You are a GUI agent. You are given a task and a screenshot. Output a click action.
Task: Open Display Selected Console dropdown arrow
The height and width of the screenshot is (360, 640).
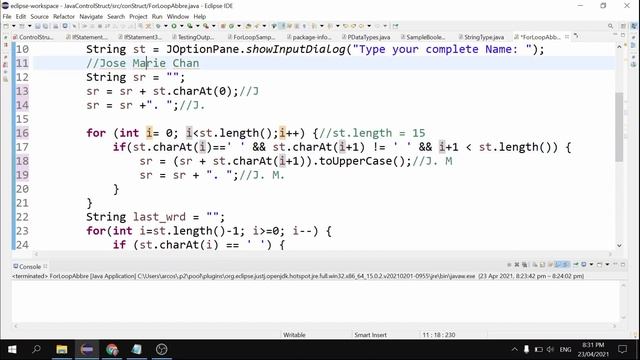[x=591, y=264]
